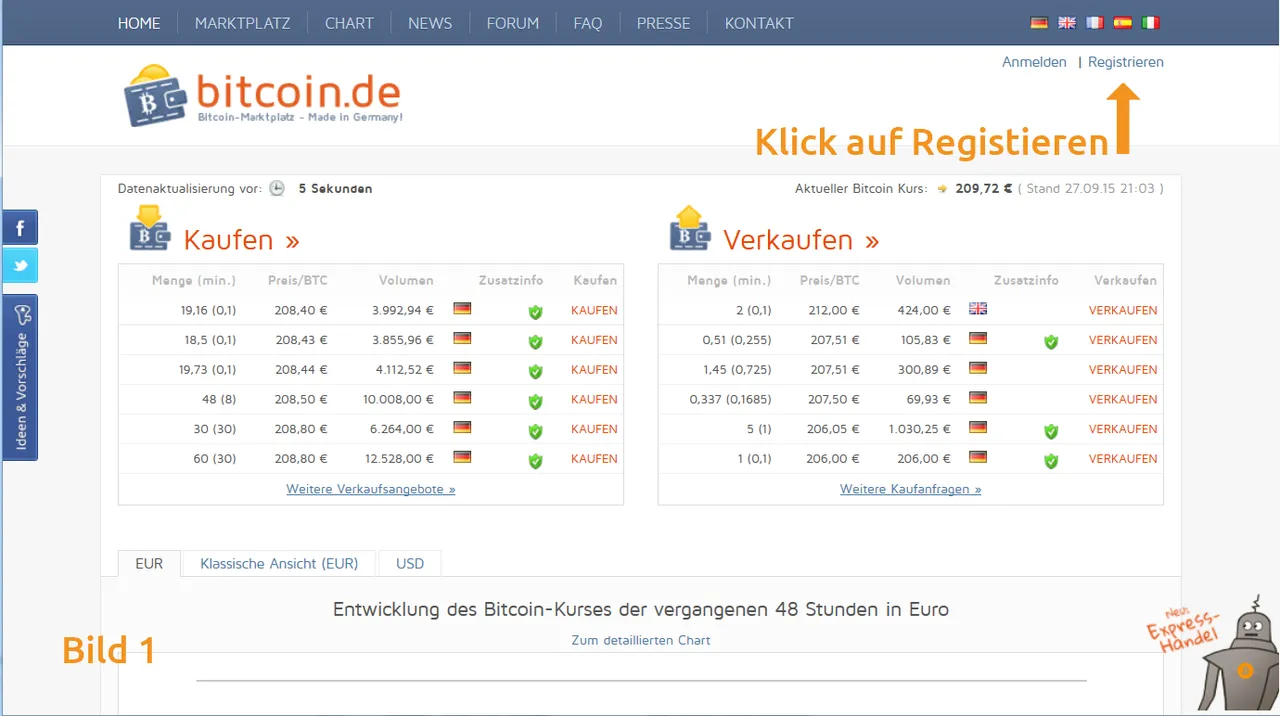Switch site language to English flag
The image size is (1280, 716).
tap(1067, 23)
